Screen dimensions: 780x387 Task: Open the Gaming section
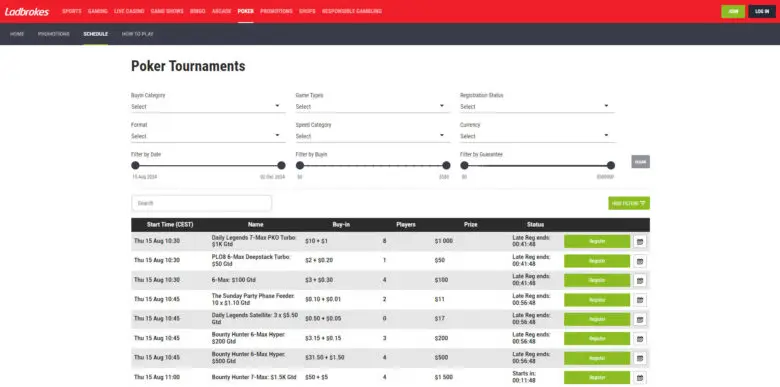[98, 11]
